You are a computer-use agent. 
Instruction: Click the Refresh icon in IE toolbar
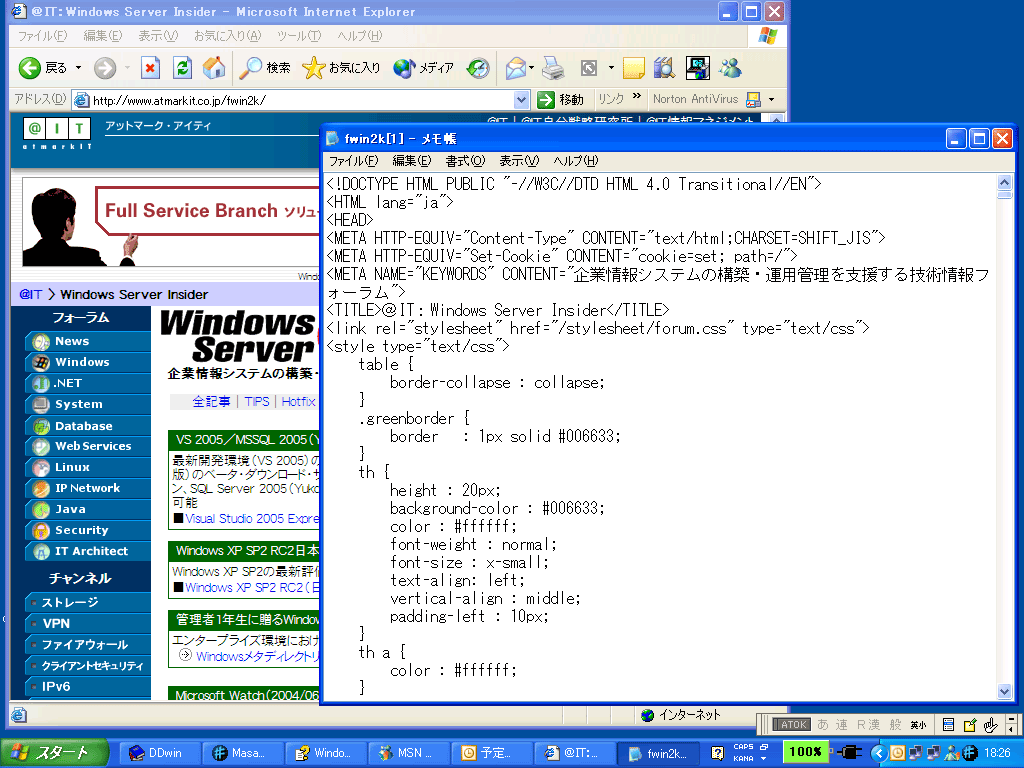(182, 67)
